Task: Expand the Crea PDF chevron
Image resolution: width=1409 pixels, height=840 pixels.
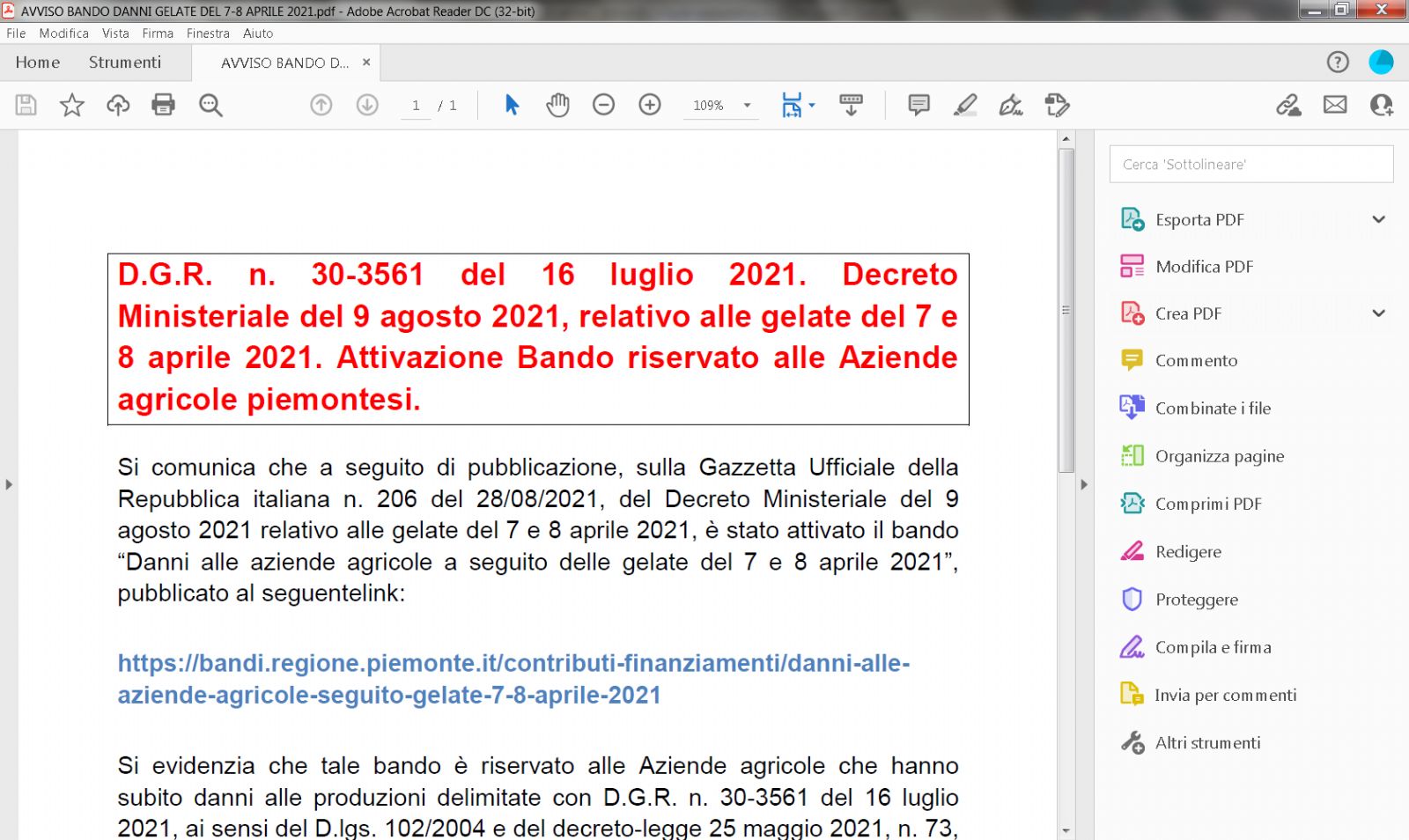Action: [x=1379, y=313]
